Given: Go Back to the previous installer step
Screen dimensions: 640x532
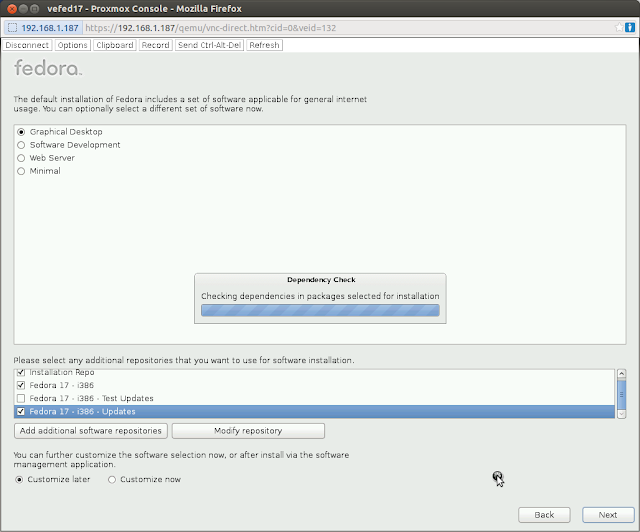Looking at the screenshot, I should coord(544,515).
